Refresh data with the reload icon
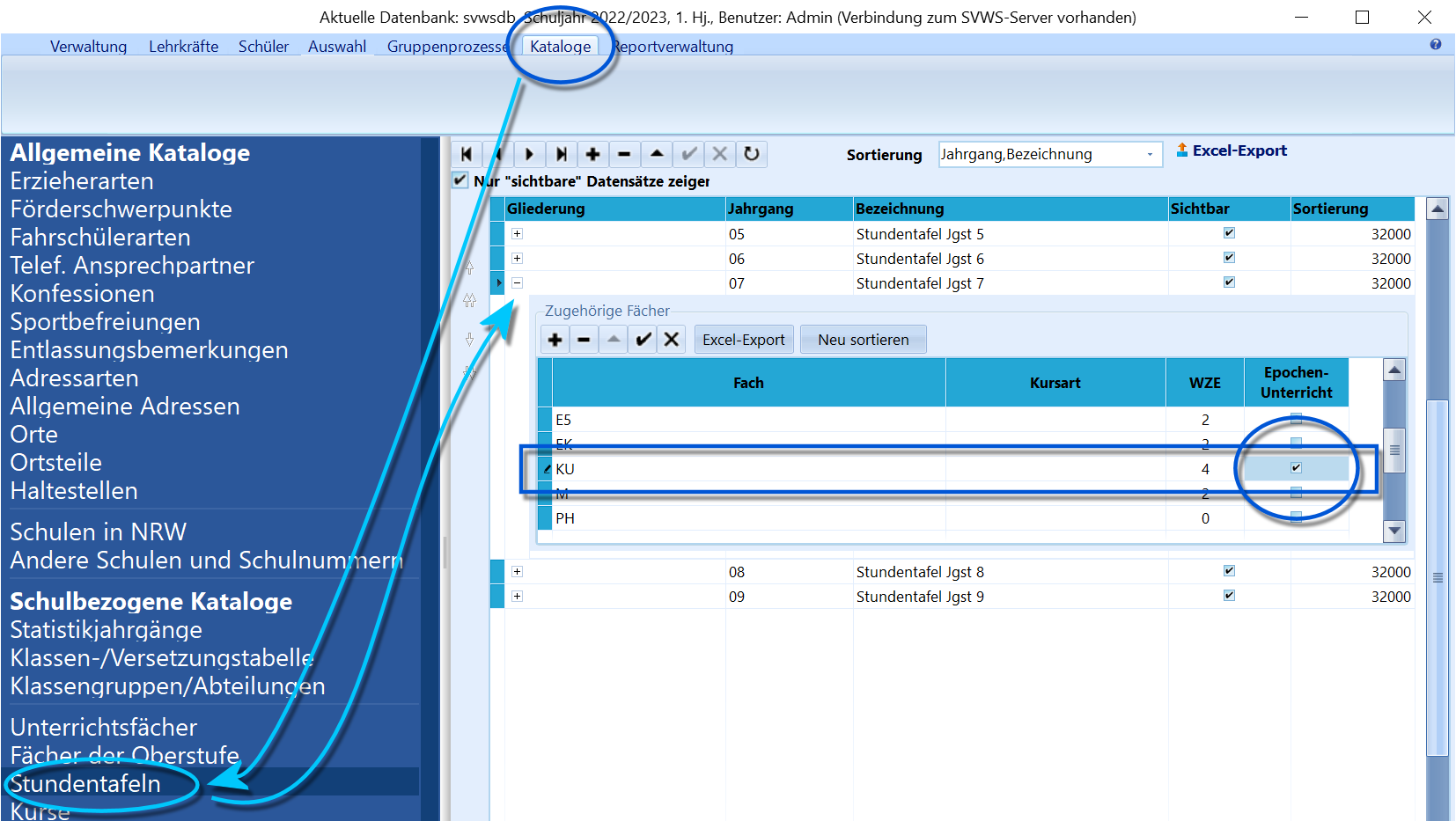This screenshot has height=821, width=1456. coord(751,154)
